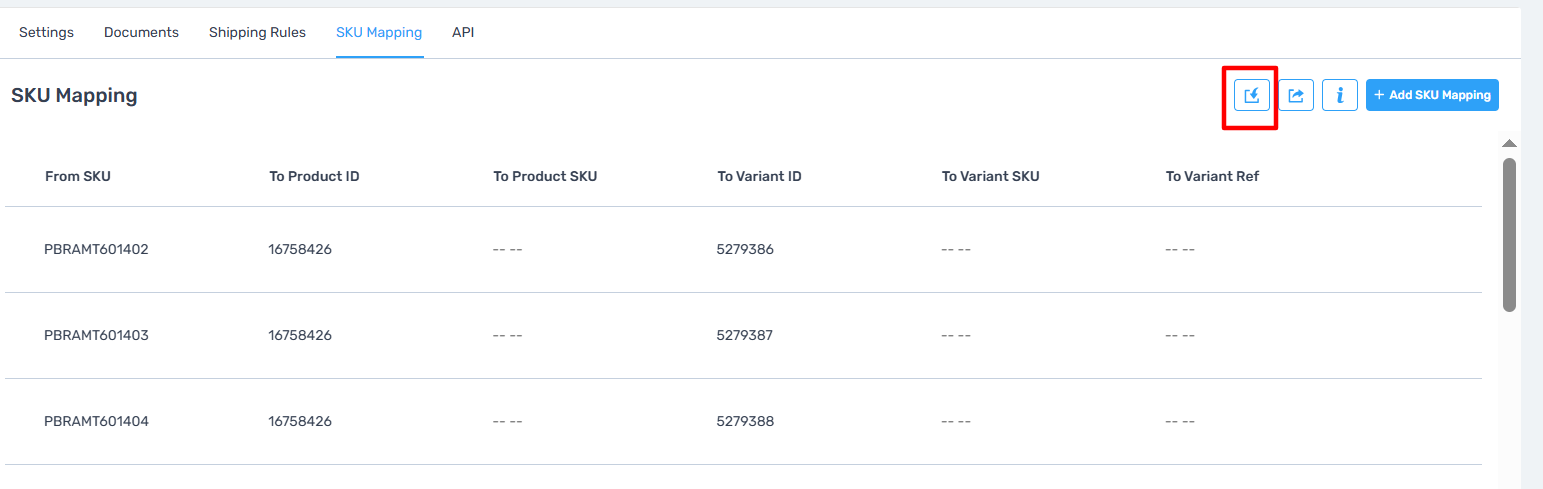This screenshot has width=1543, height=489.
Task: Switch to the Settings tab
Action: click(x=47, y=32)
